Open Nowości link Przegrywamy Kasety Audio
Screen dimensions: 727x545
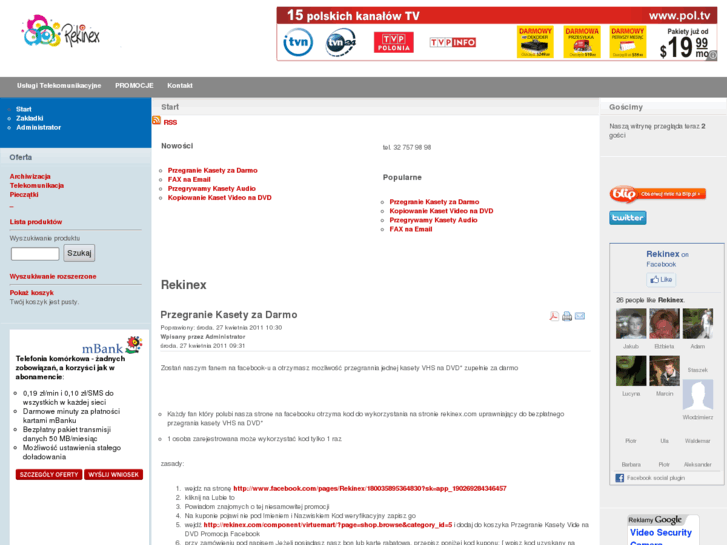point(211,189)
